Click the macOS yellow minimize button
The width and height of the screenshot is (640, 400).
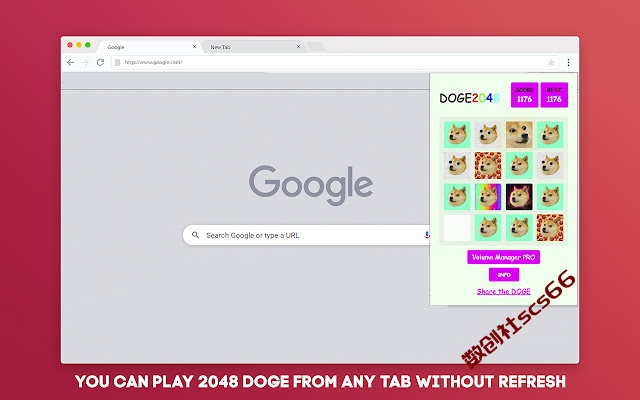79,45
